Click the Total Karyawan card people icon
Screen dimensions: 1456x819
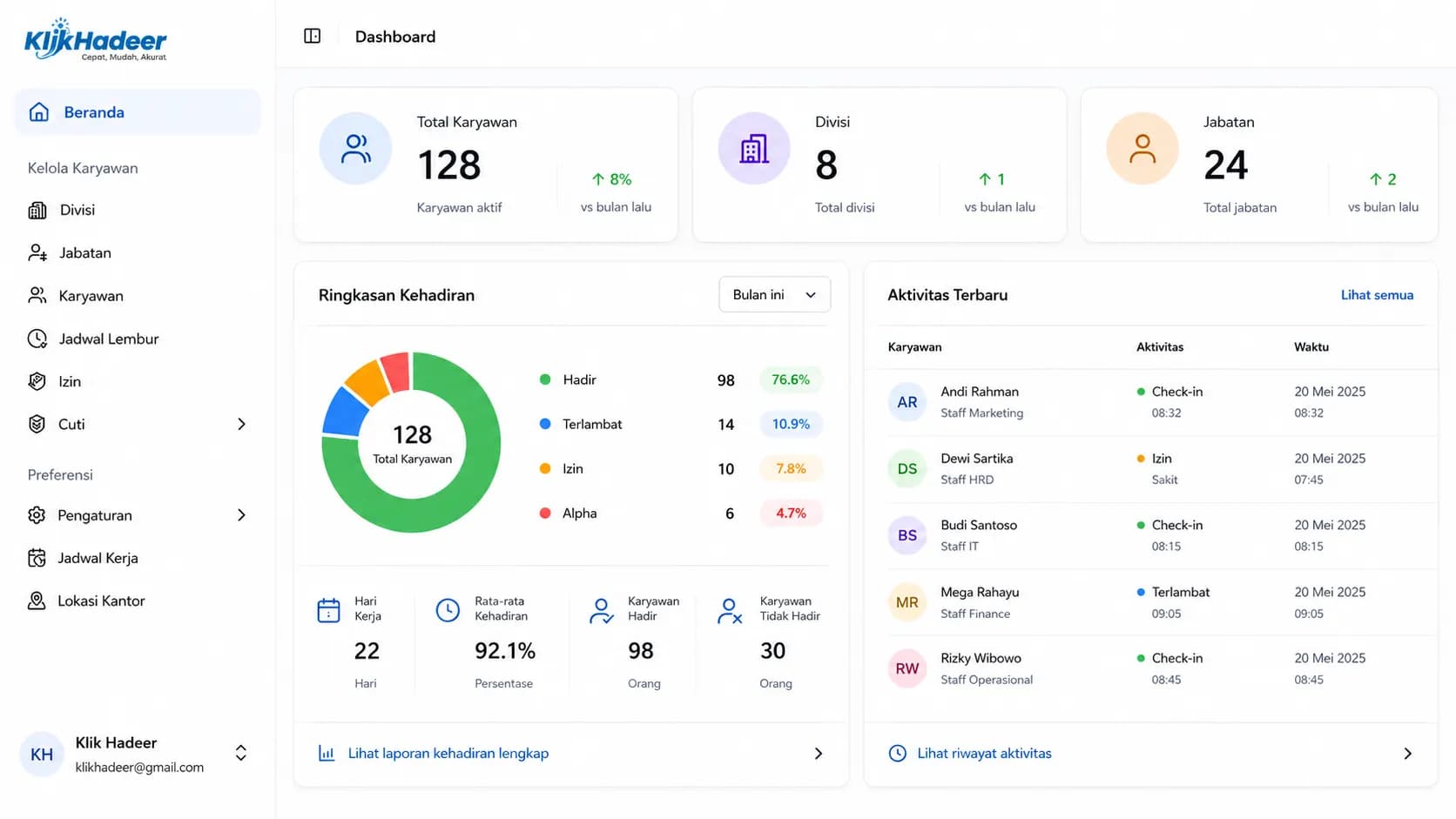(355, 148)
